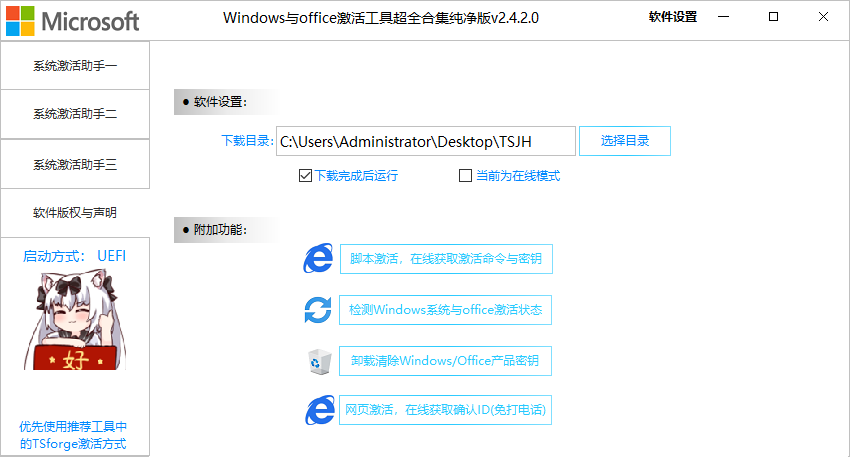Screen dimensions: 850x457
Task: Click the 启动方式: UEFI label
Action: click(x=75, y=257)
